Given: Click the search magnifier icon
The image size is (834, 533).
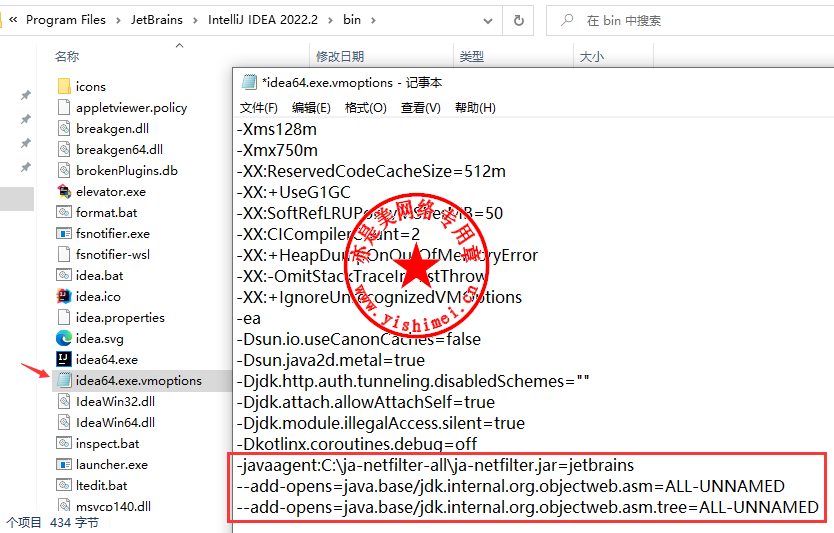Looking at the screenshot, I should click(567, 20).
